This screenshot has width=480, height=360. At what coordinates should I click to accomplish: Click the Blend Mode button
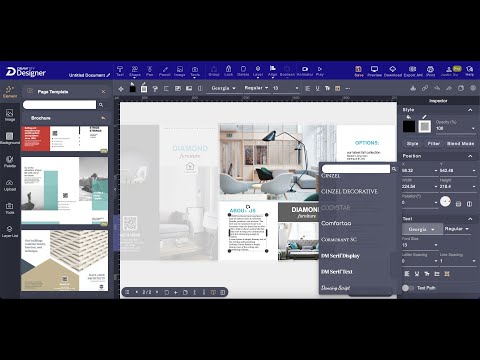460,143
